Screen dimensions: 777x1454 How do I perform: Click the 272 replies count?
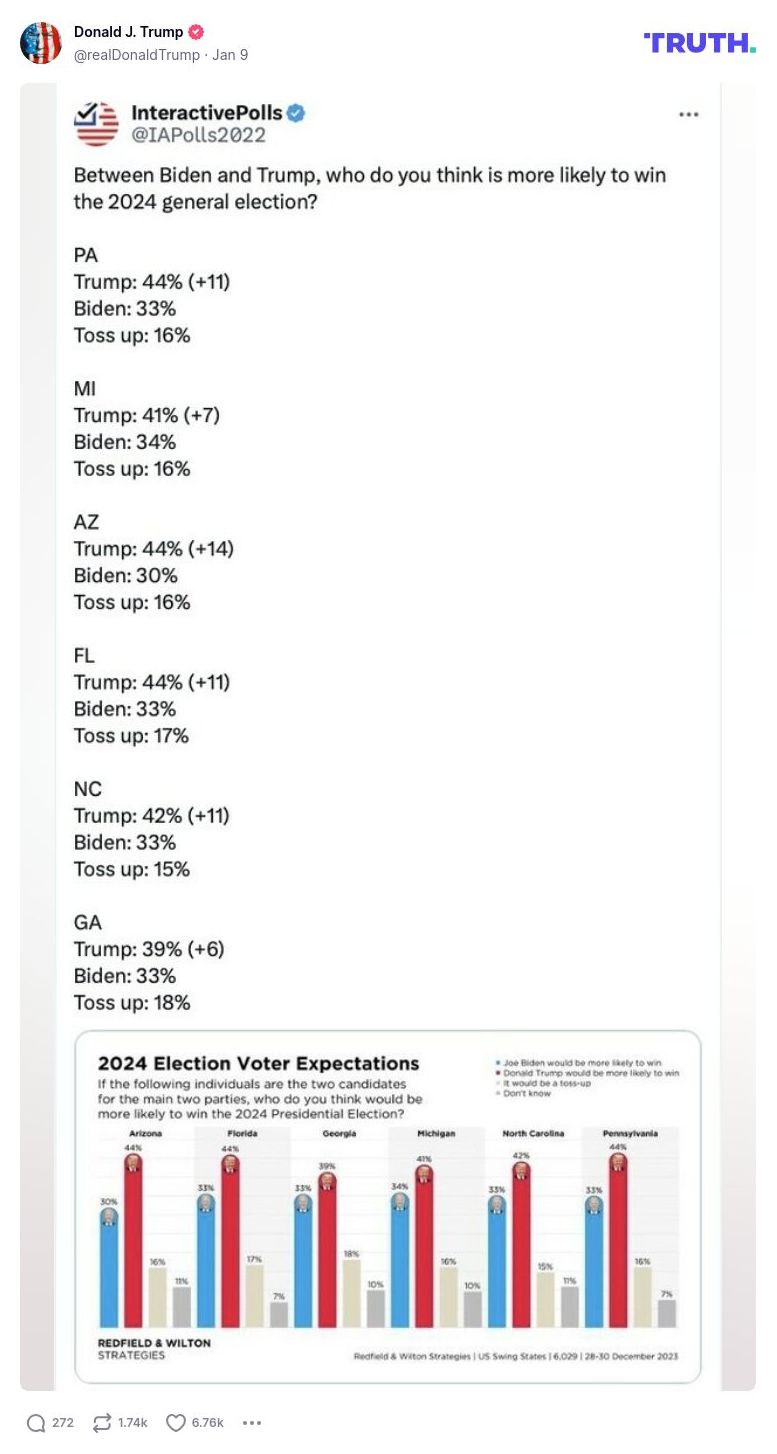[x=63, y=1422]
